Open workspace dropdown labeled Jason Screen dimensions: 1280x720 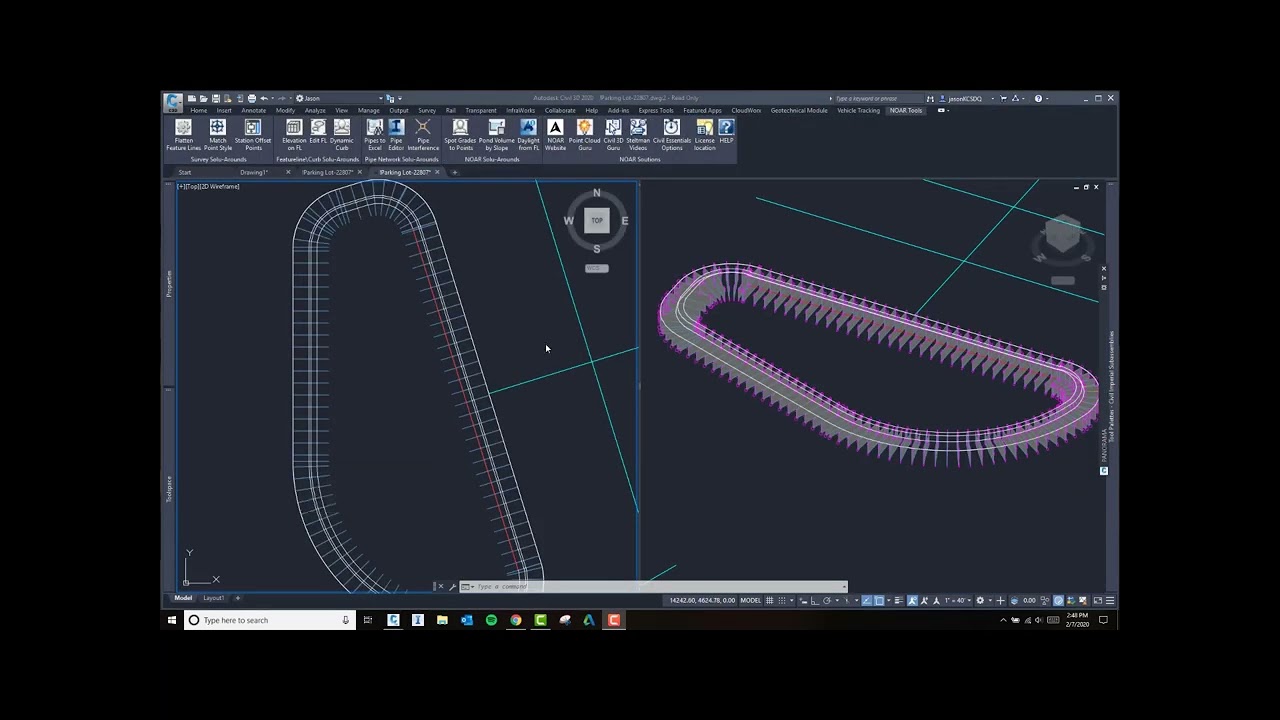pyautogui.click(x=339, y=98)
